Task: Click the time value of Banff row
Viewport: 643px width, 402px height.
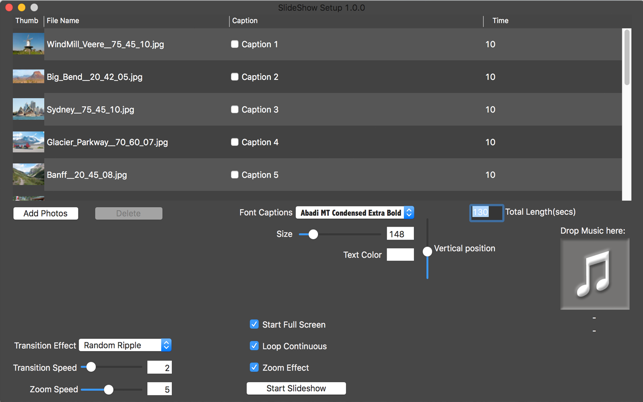Action: [490, 174]
